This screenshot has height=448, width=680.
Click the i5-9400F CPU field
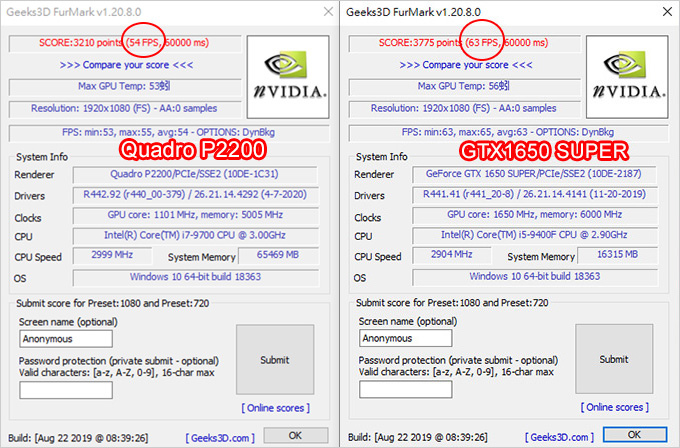534,235
